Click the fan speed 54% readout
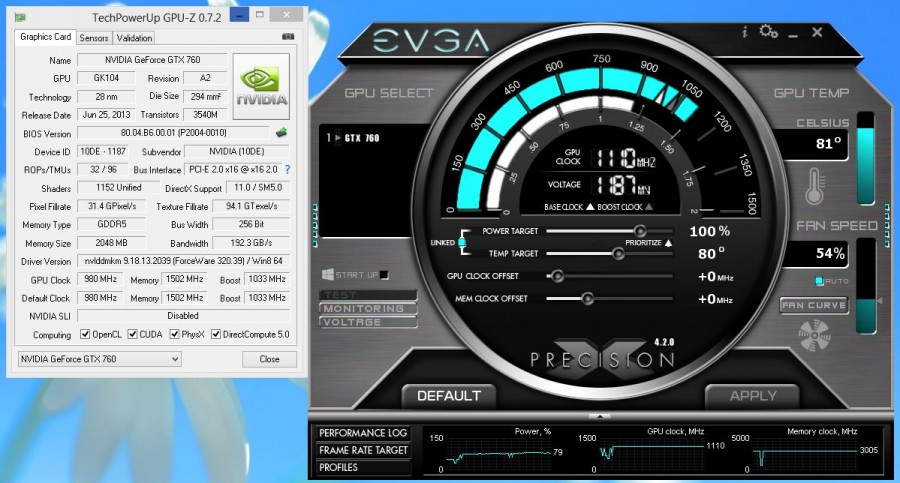Viewport: 900px width, 483px height. [x=815, y=253]
